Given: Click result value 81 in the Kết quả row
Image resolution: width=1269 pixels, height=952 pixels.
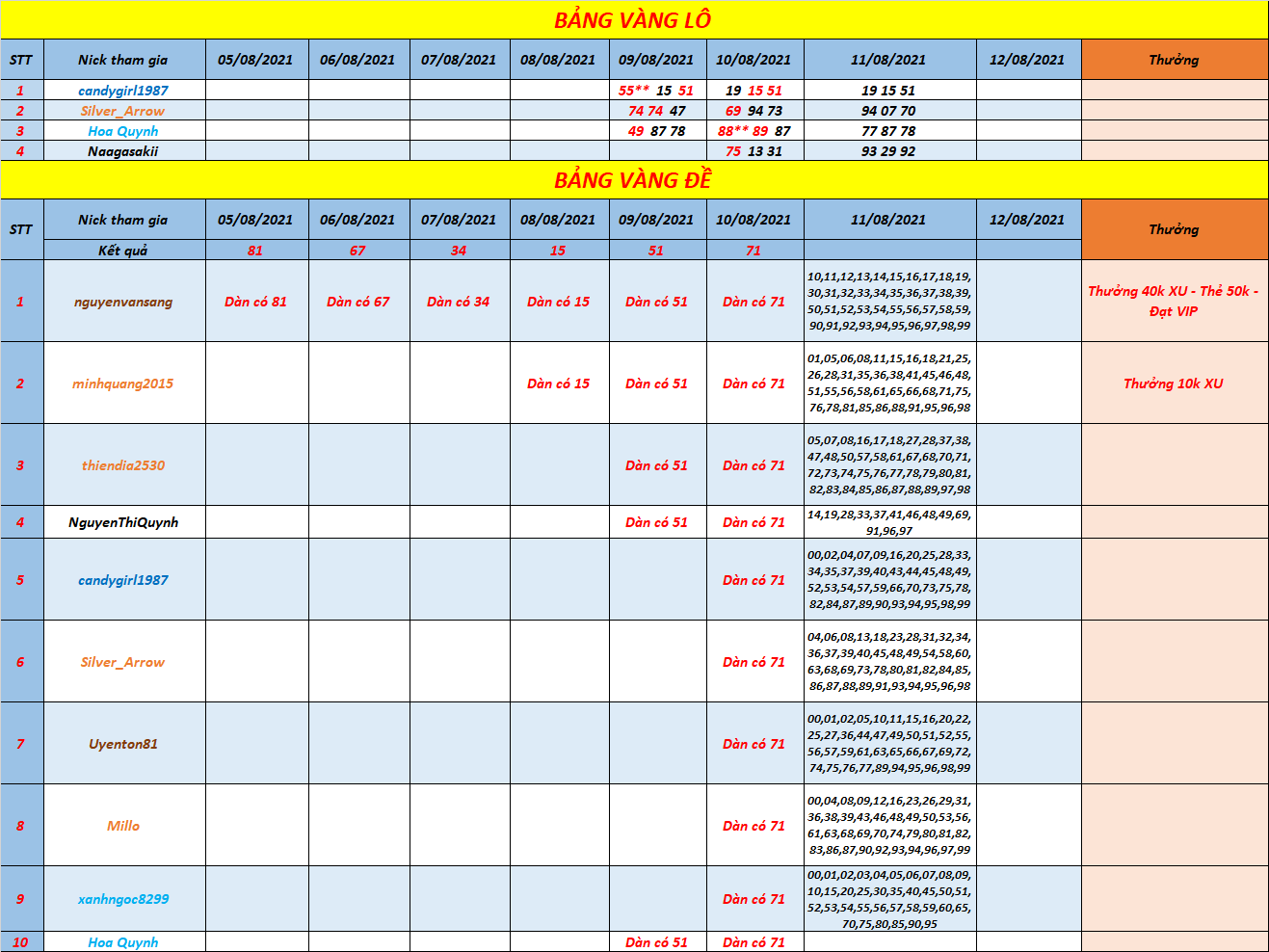Looking at the screenshot, I should (255, 251).
